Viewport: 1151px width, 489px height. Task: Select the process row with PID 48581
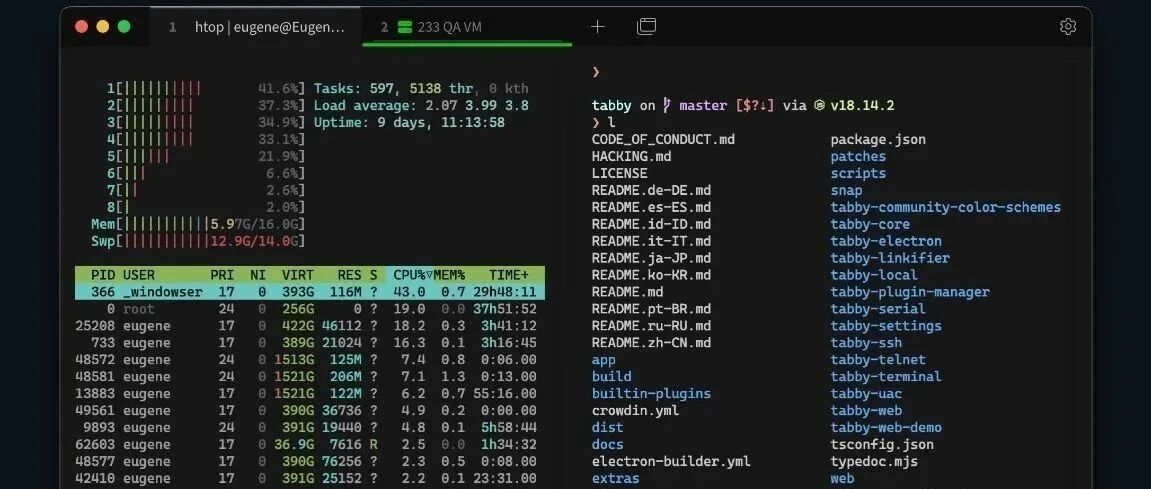click(310, 376)
